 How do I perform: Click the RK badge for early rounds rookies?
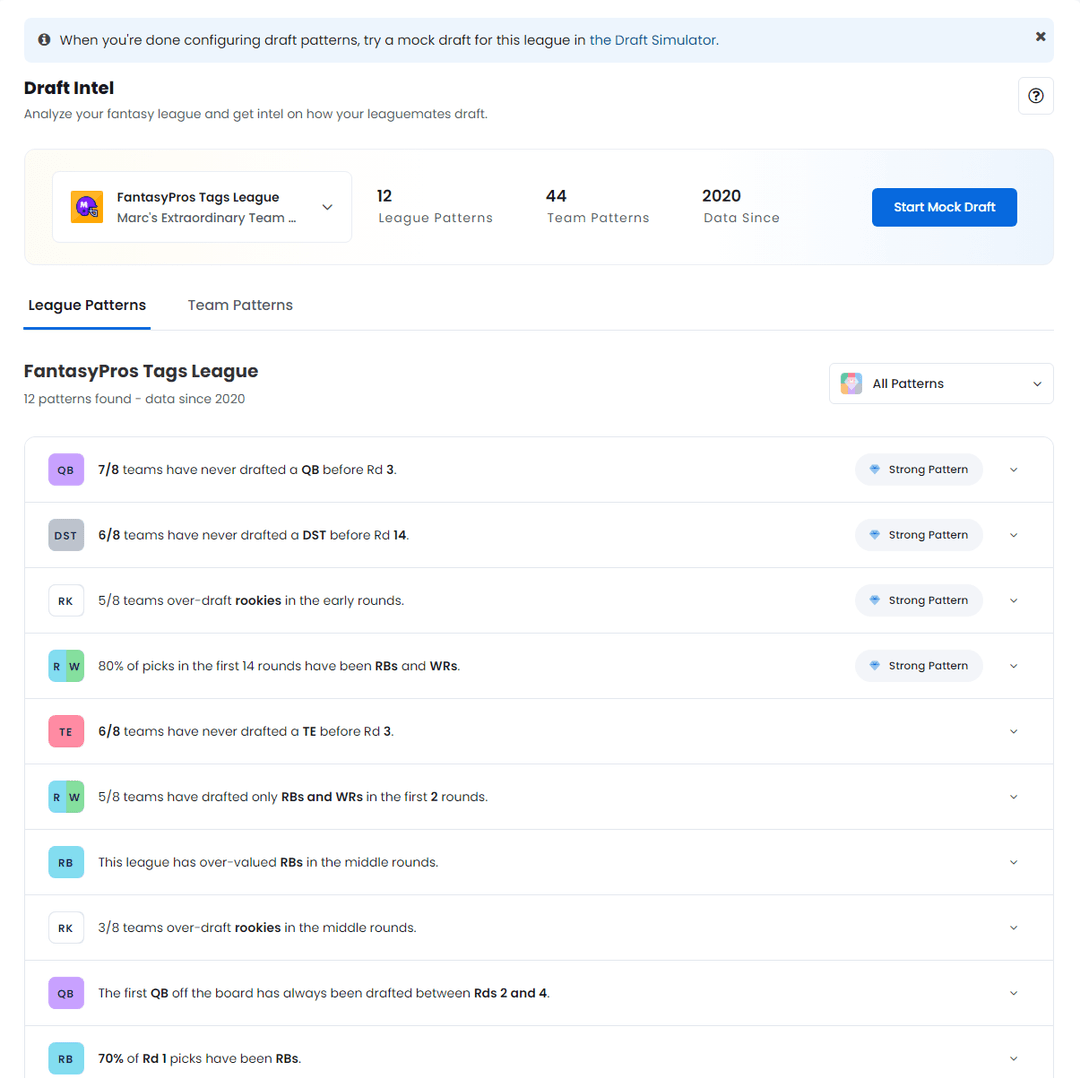[66, 601]
